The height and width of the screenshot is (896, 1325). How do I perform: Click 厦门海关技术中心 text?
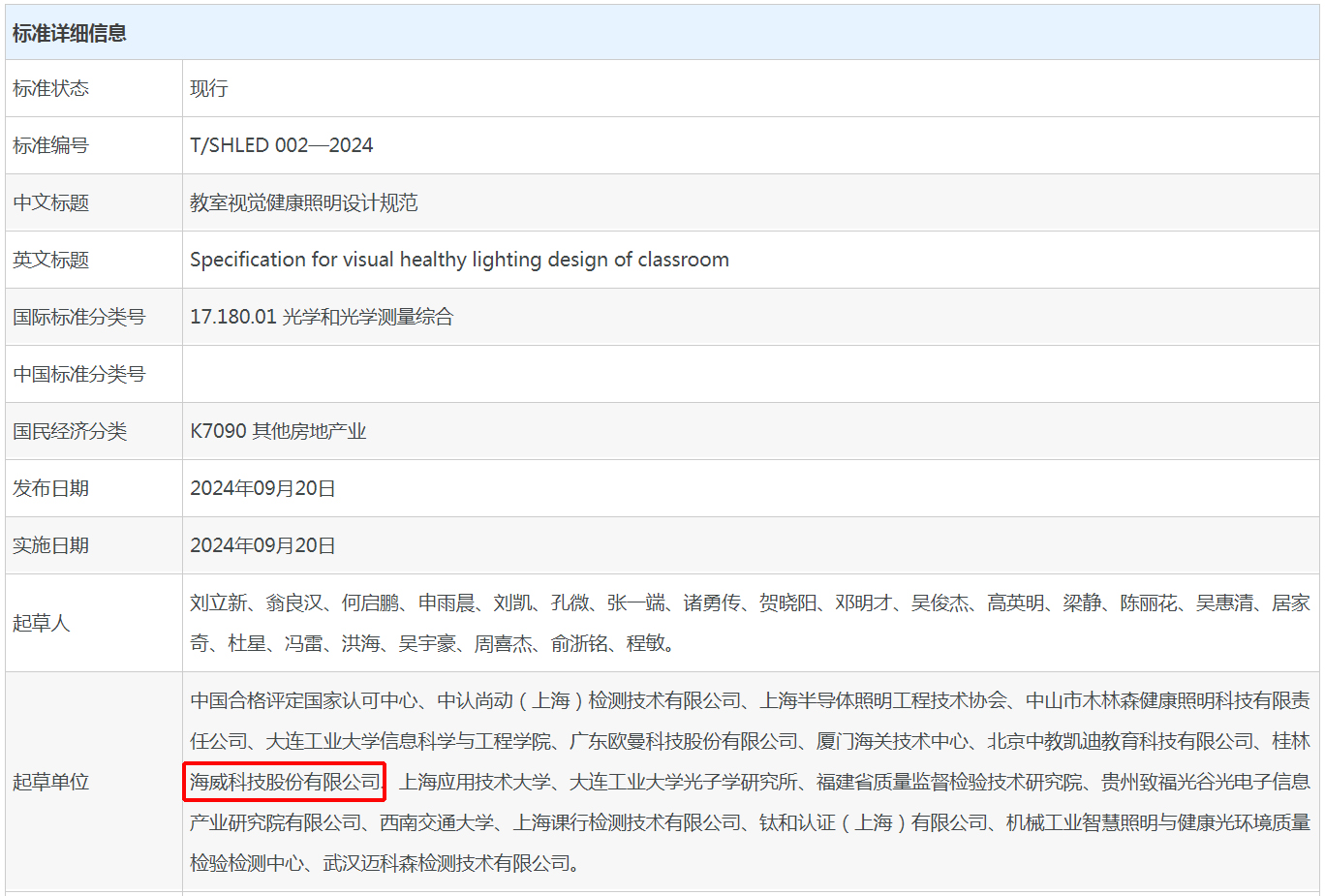click(x=892, y=741)
